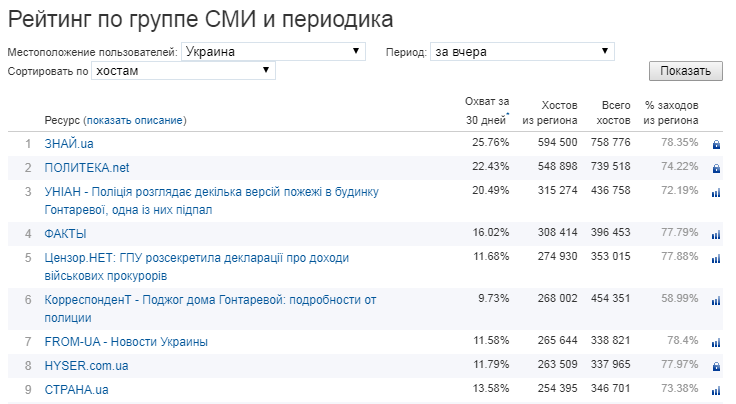736x404 pixels.
Task: Open the sort-by dropdown set to хостам
Action: click(183, 71)
